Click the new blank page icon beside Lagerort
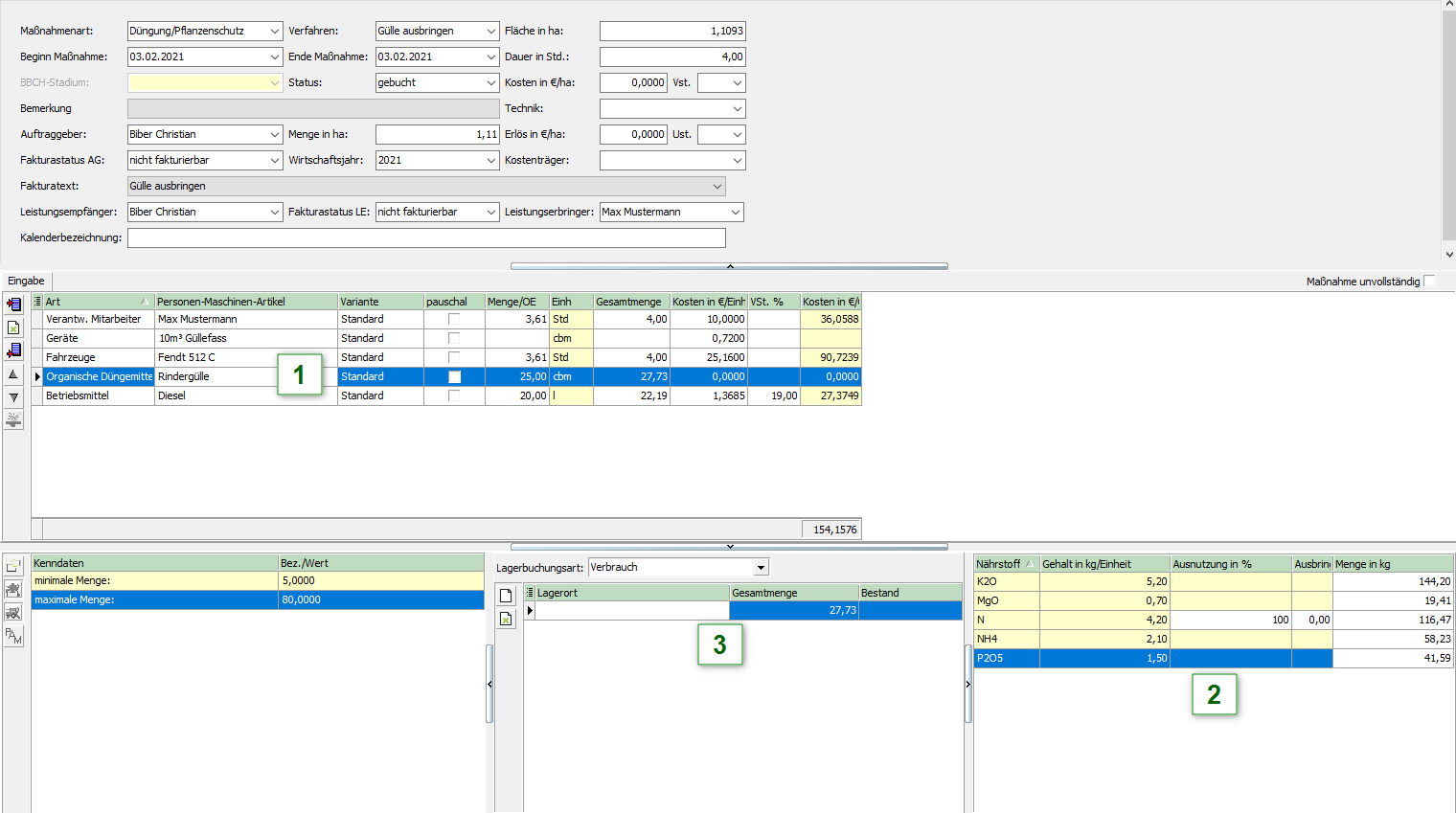The image size is (1456, 813). coord(507,596)
